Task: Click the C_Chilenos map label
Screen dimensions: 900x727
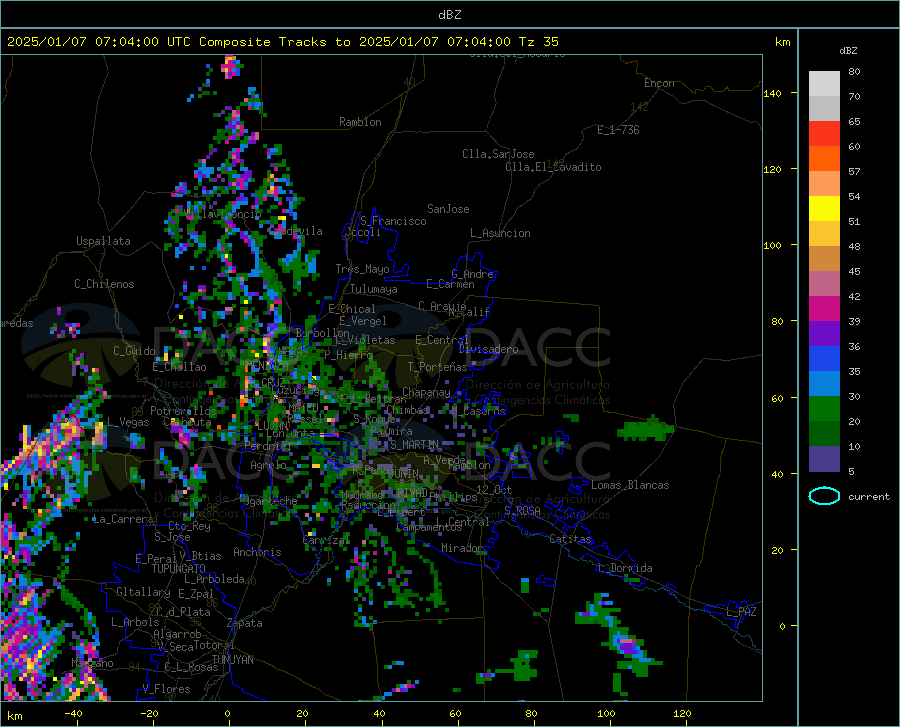Action: (x=104, y=284)
